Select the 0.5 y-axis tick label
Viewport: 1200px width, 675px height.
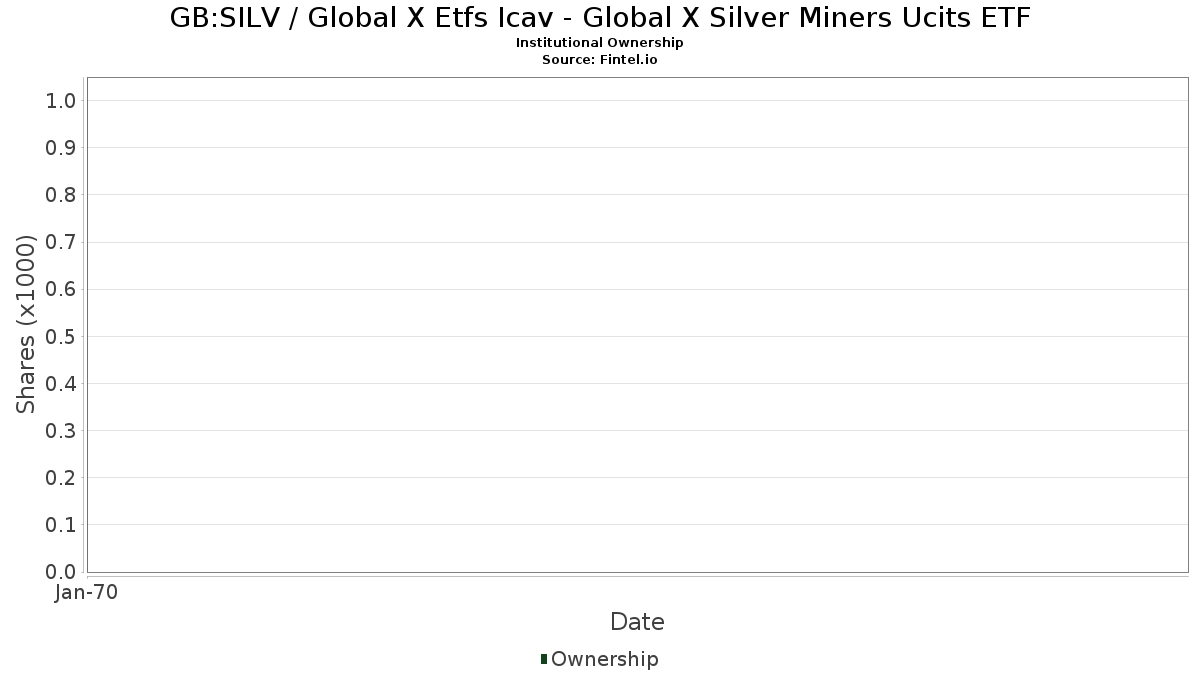pyautogui.click(x=61, y=336)
